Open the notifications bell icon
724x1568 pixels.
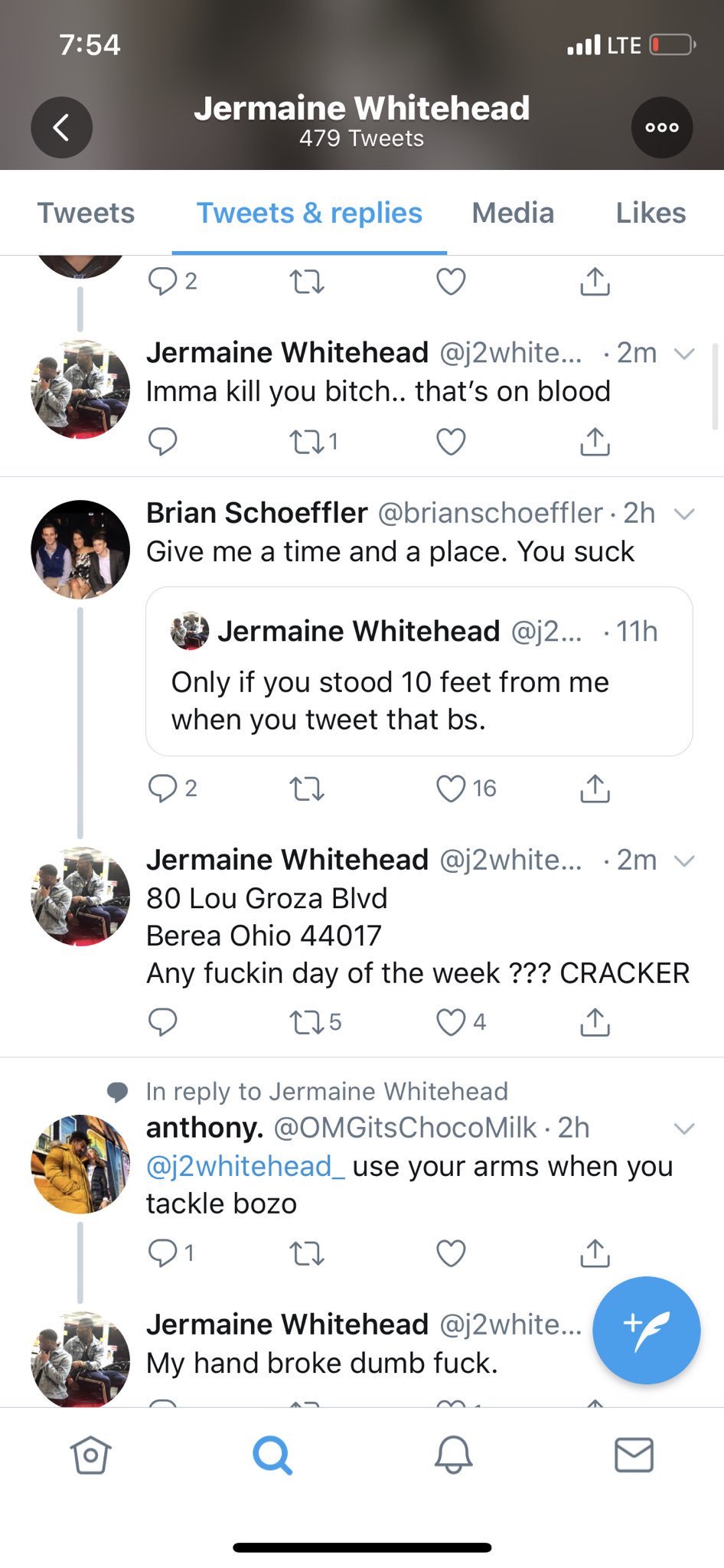pos(453,1455)
